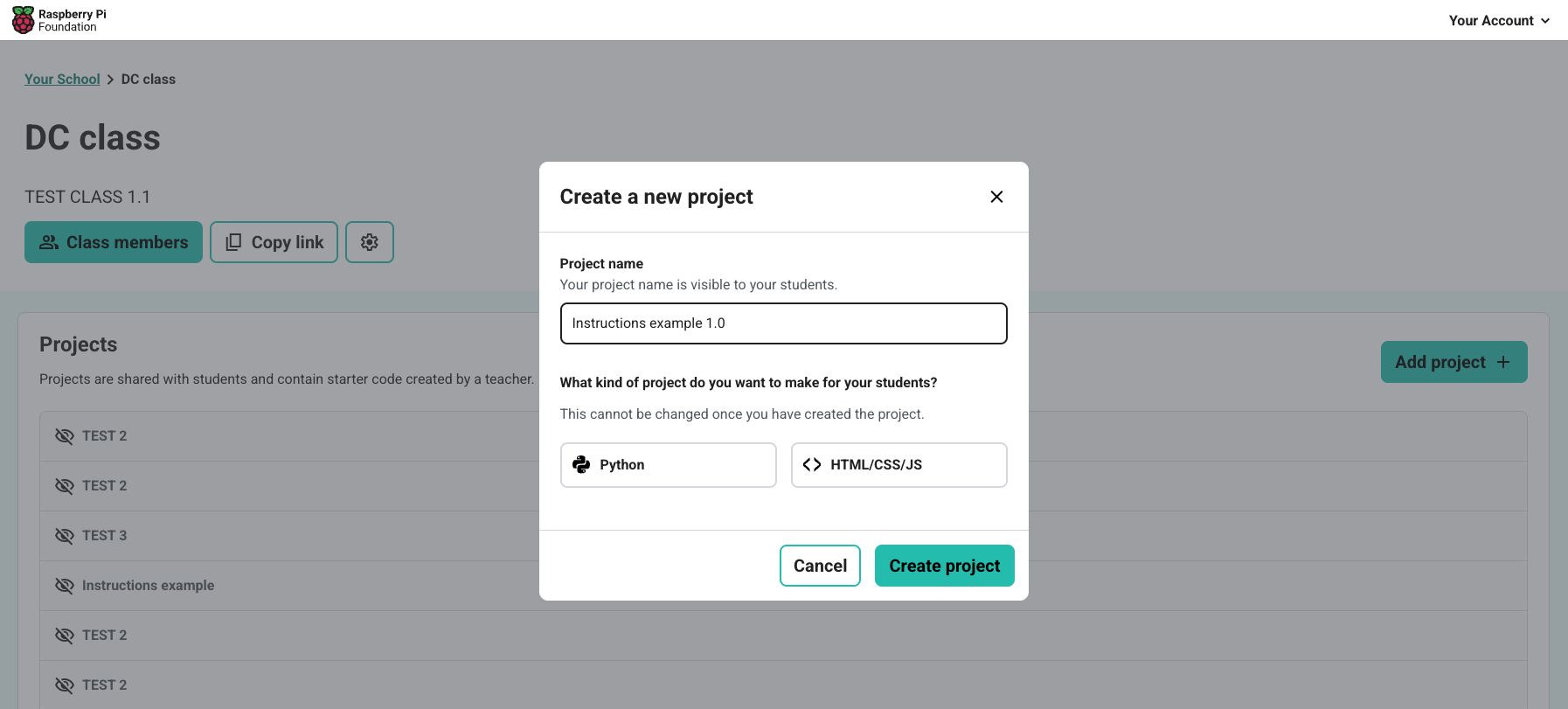The height and width of the screenshot is (709, 1568).
Task: Open the TEST 3 project row
Action: [x=105, y=536]
